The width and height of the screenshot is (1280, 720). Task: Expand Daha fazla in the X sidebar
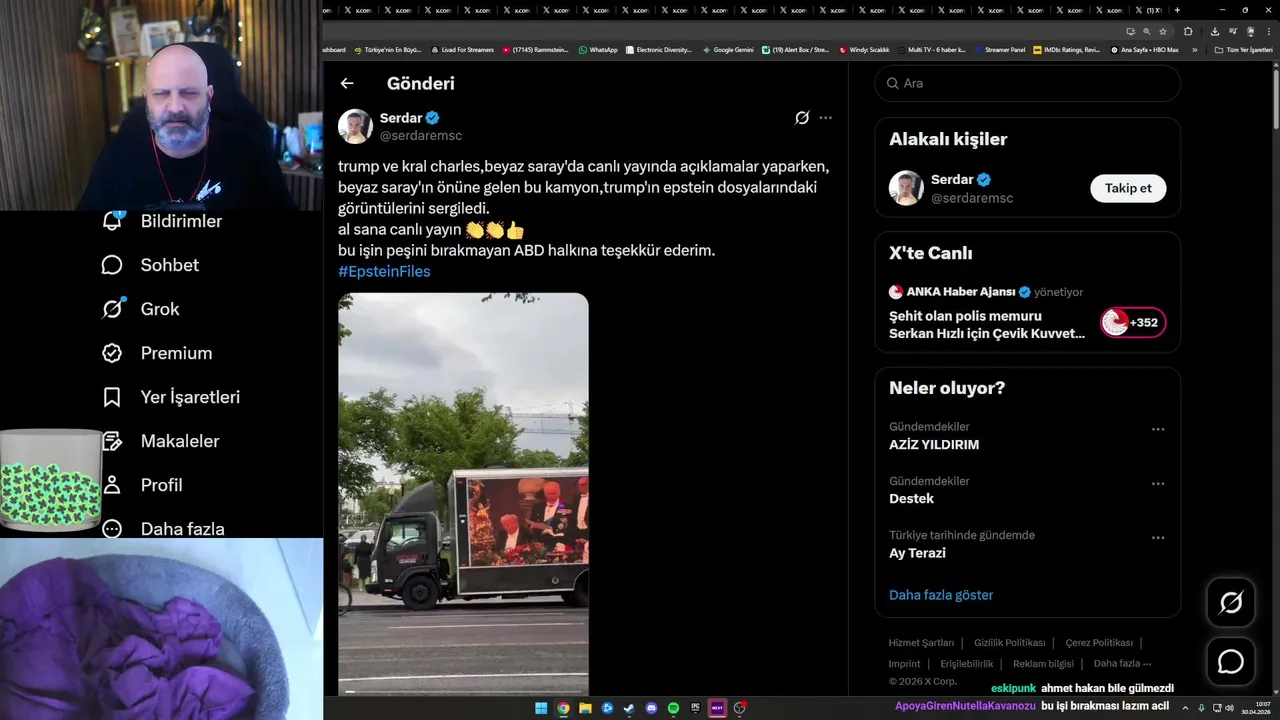[x=163, y=529]
